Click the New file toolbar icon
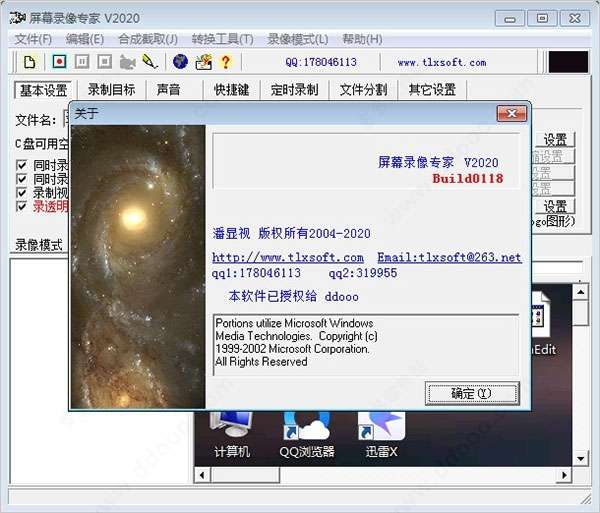Viewport: 600px width, 513px height. 30,62
